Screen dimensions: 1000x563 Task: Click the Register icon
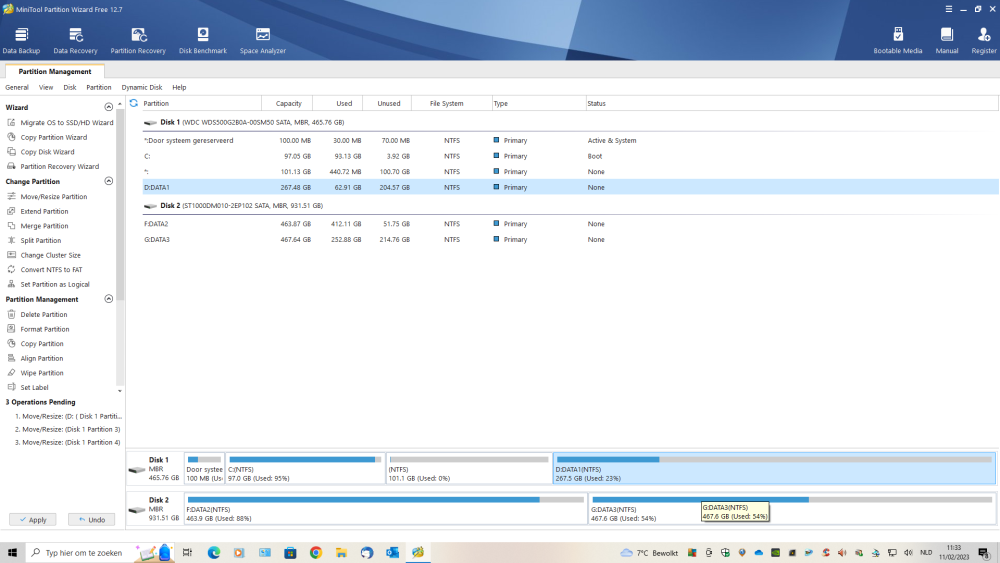point(984,40)
